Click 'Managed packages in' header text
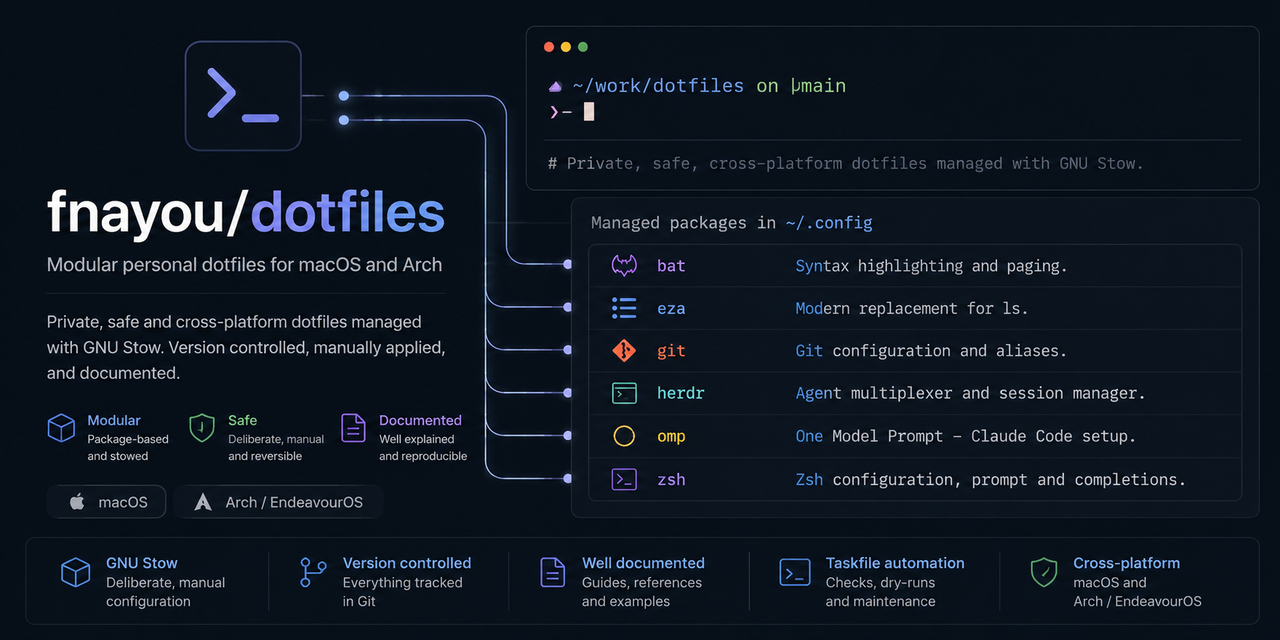The width and height of the screenshot is (1280, 640). coord(684,223)
